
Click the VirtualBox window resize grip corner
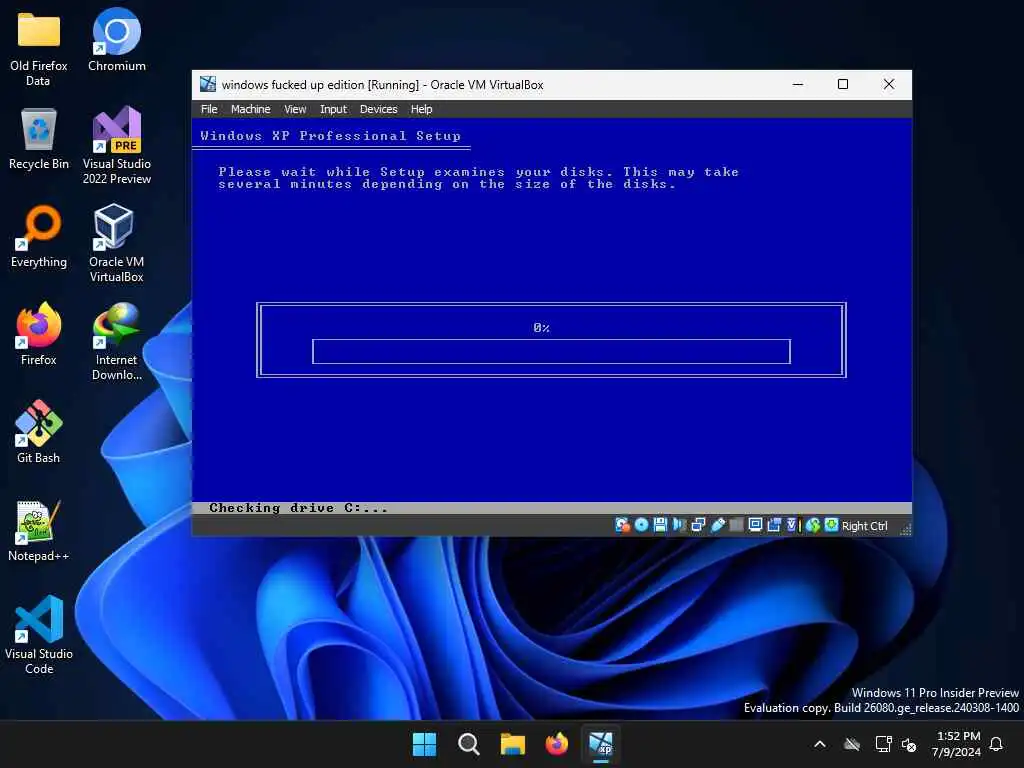905,530
